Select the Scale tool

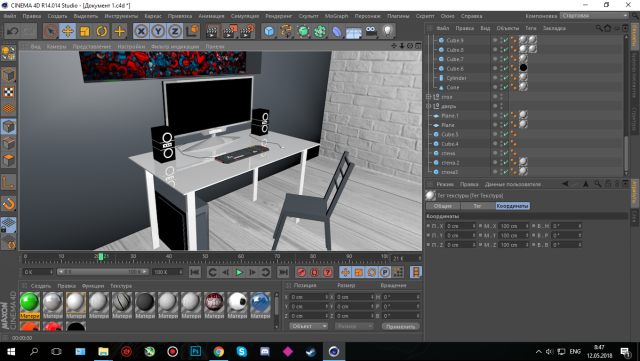click(x=84, y=31)
